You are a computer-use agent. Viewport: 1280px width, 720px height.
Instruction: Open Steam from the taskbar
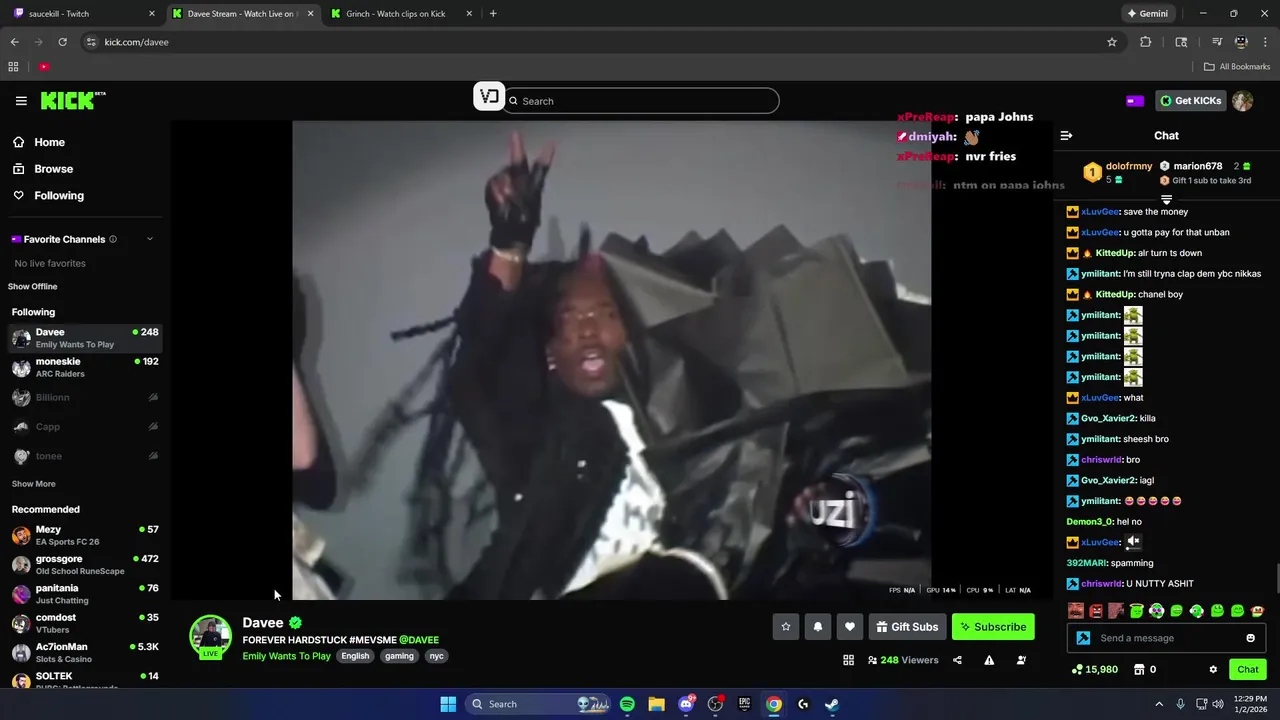(x=832, y=704)
